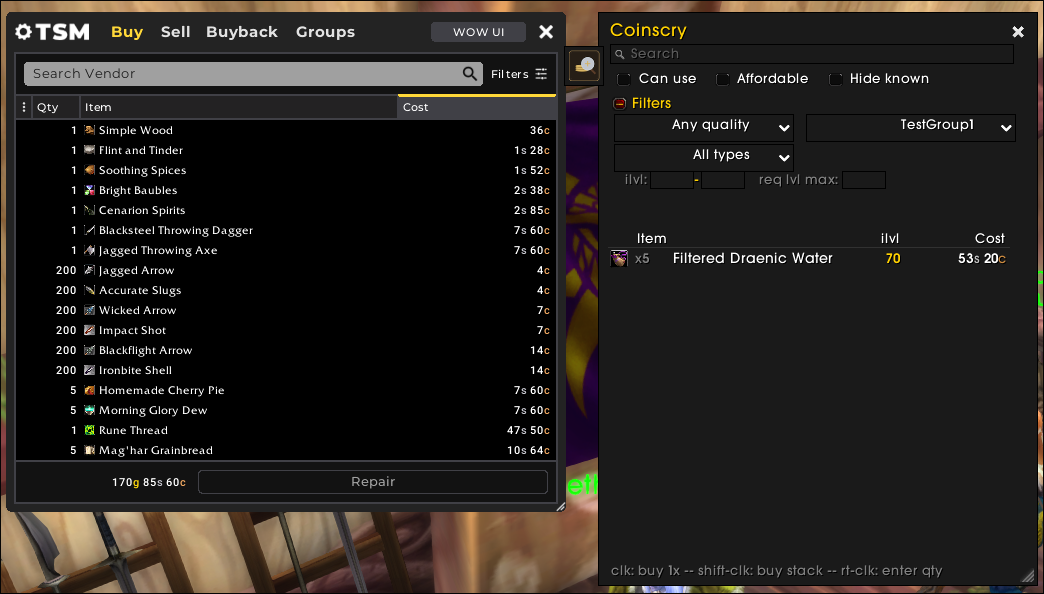1044x594 pixels.
Task: Open the All types dropdown
Action: [x=704, y=157]
